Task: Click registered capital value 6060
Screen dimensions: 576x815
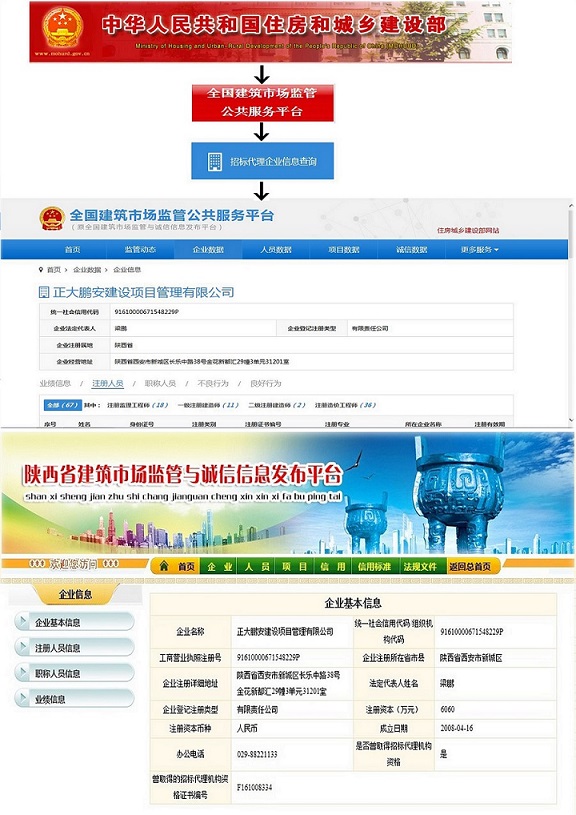Action: pos(447,709)
